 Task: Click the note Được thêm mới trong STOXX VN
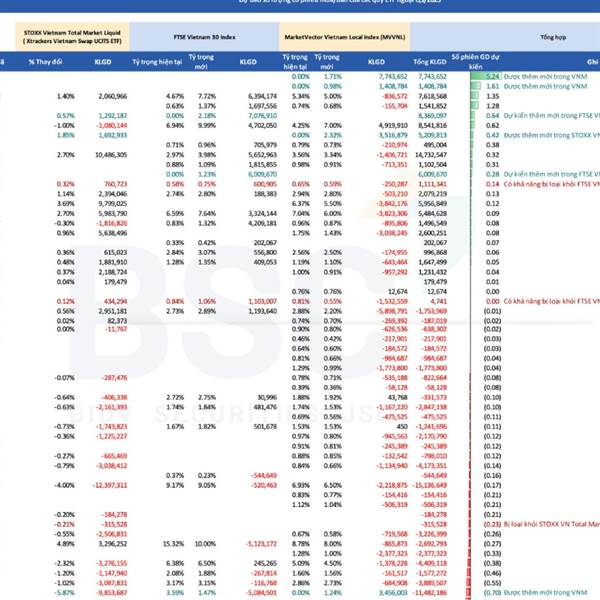[551, 135]
